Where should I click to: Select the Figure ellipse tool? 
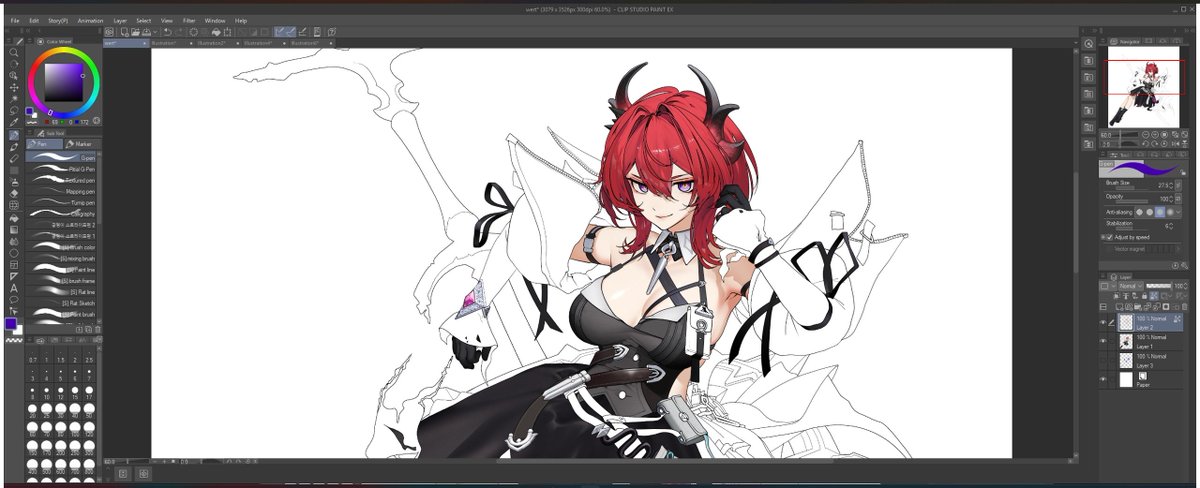tap(14, 252)
